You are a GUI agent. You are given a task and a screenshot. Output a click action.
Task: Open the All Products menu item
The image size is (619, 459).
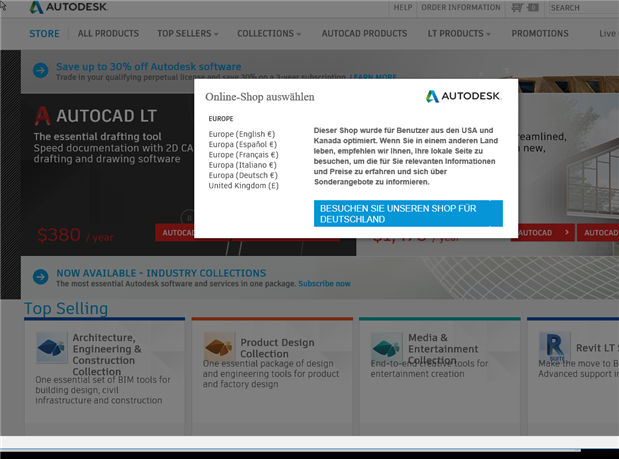[108, 34]
